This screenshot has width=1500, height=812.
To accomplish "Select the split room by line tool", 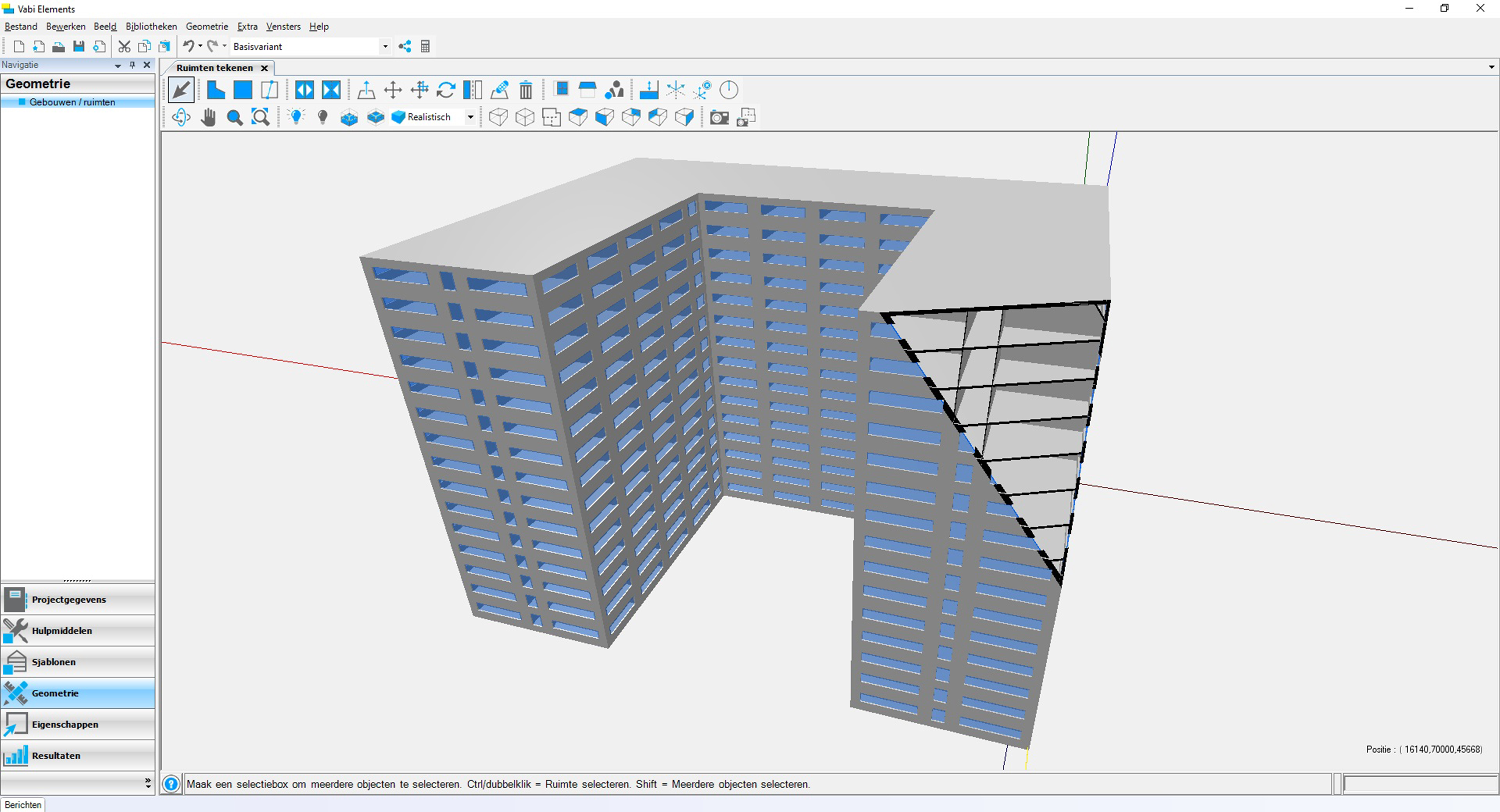I will tap(269, 90).
